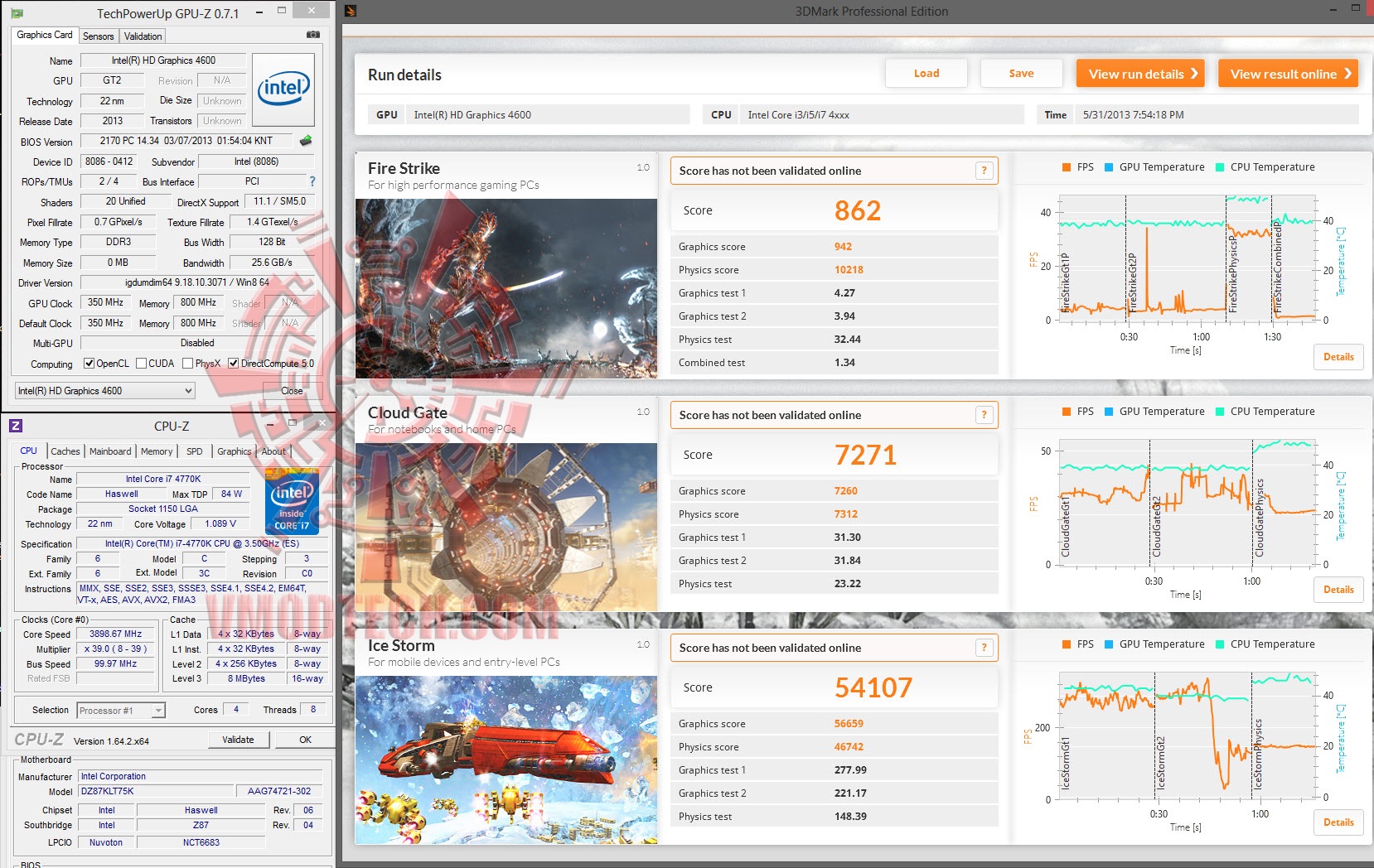Click the CPU-Z title bar app icon
Screen dimensions: 1374x868
(16, 426)
